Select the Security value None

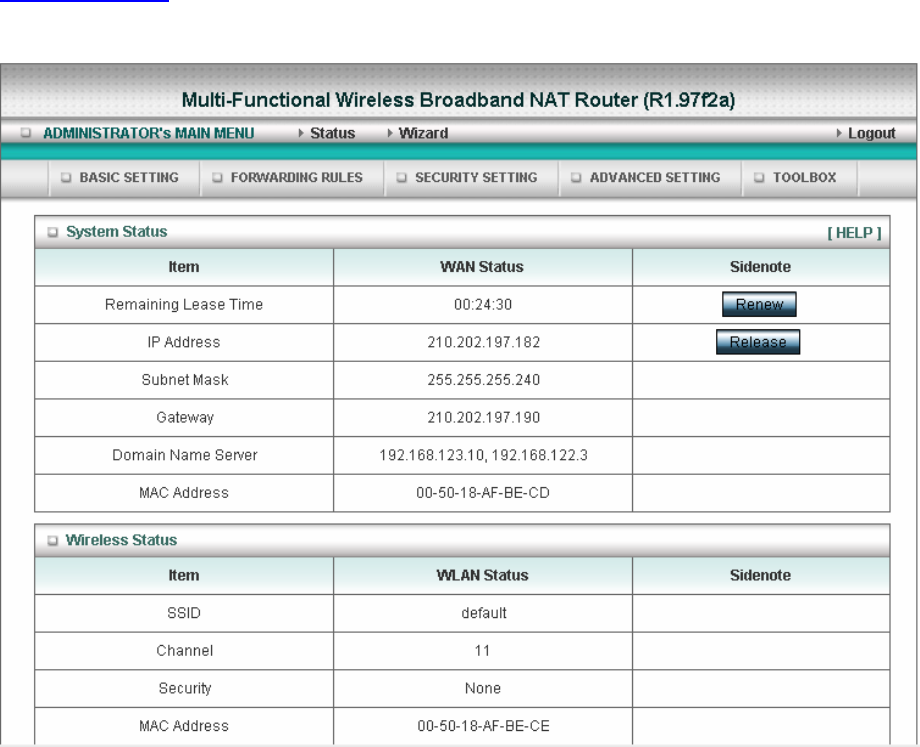(x=483, y=688)
